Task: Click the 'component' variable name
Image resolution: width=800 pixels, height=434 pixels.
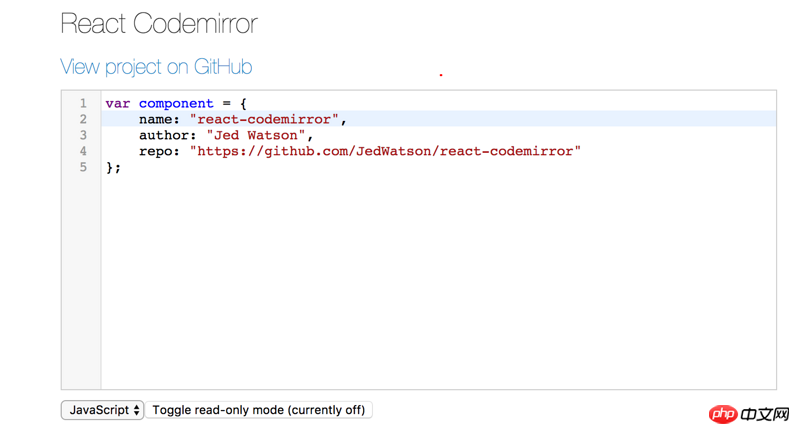Action: tap(176, 103)
